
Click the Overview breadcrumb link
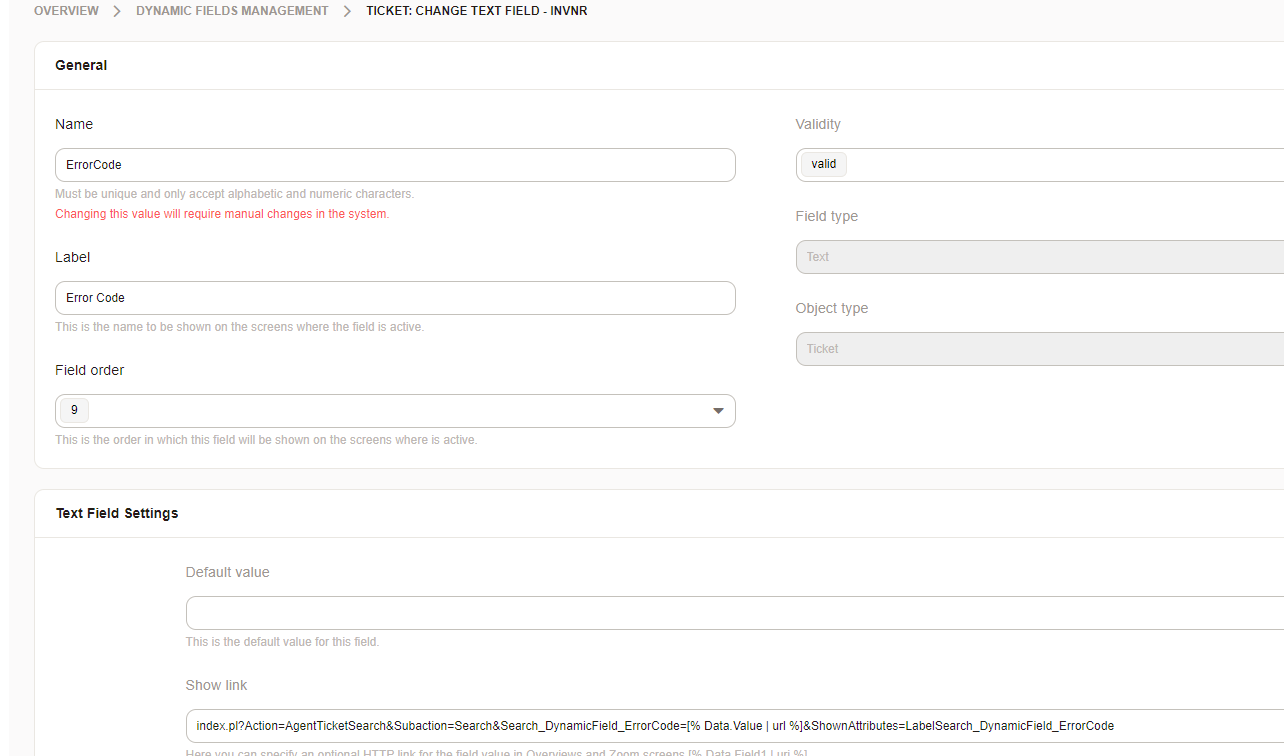[x=66, y=11]
